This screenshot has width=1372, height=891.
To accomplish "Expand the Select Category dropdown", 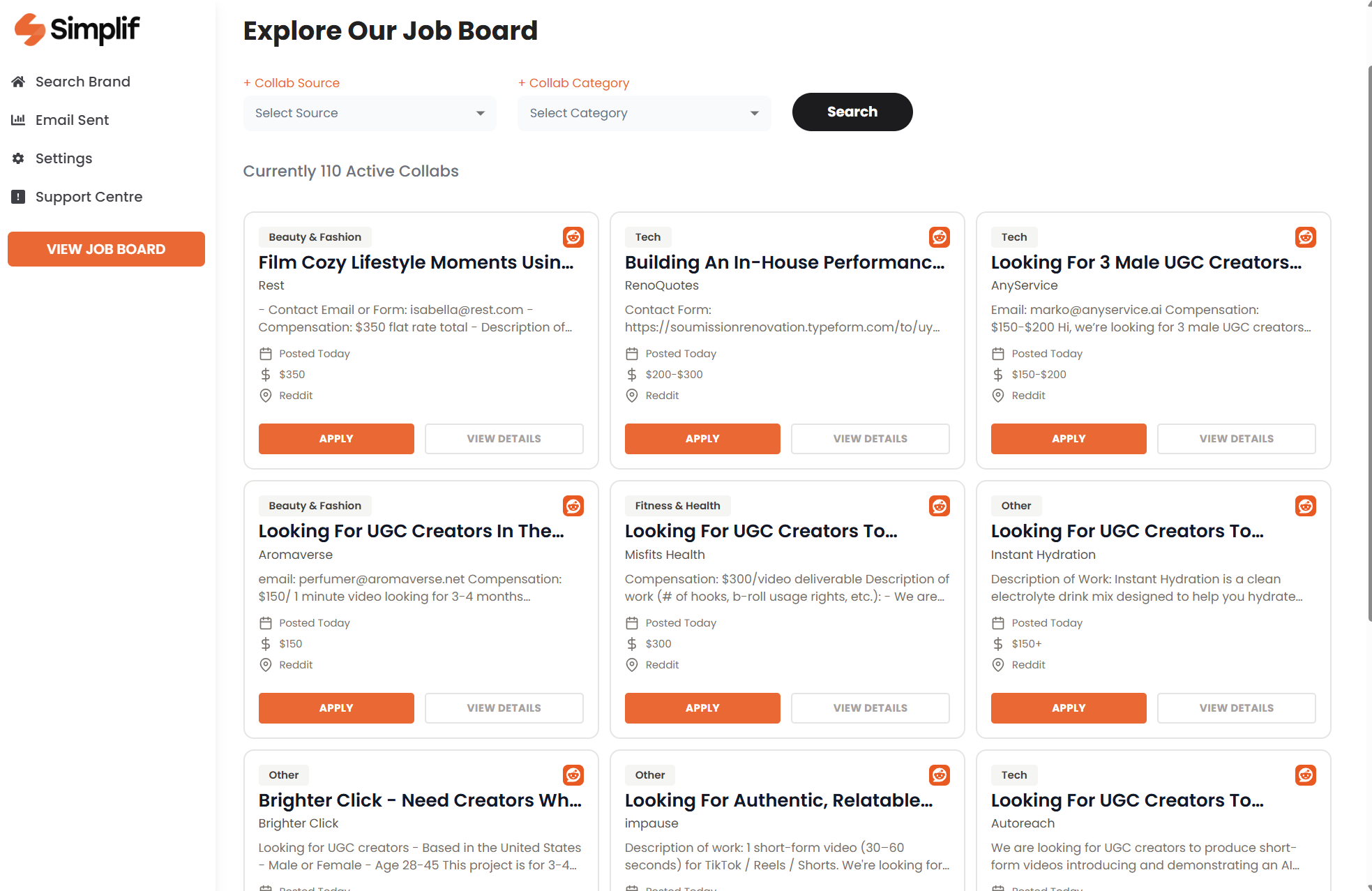I will point(644,113).
